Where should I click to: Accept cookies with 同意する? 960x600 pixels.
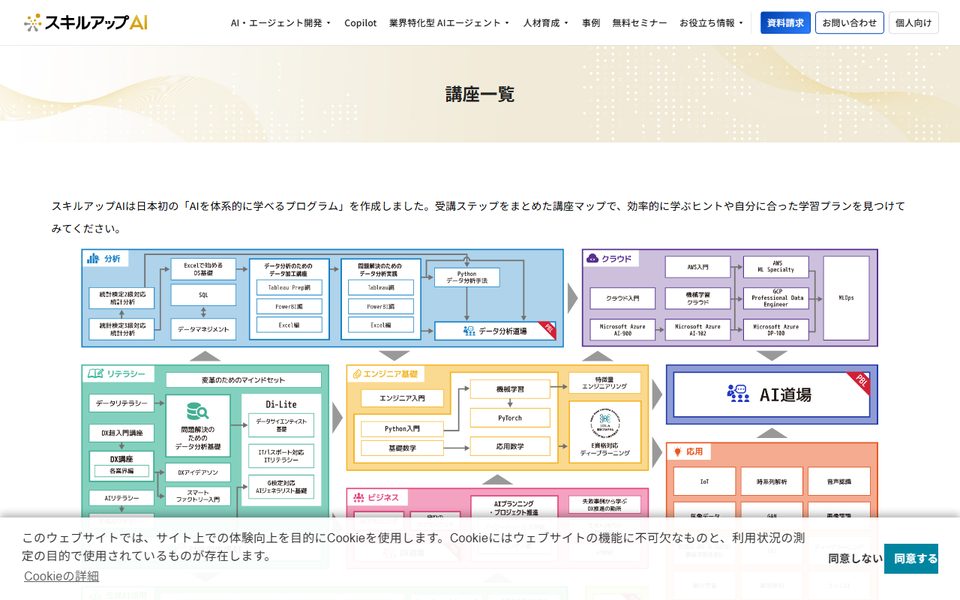pyautogui.click(x=911, y=558)
